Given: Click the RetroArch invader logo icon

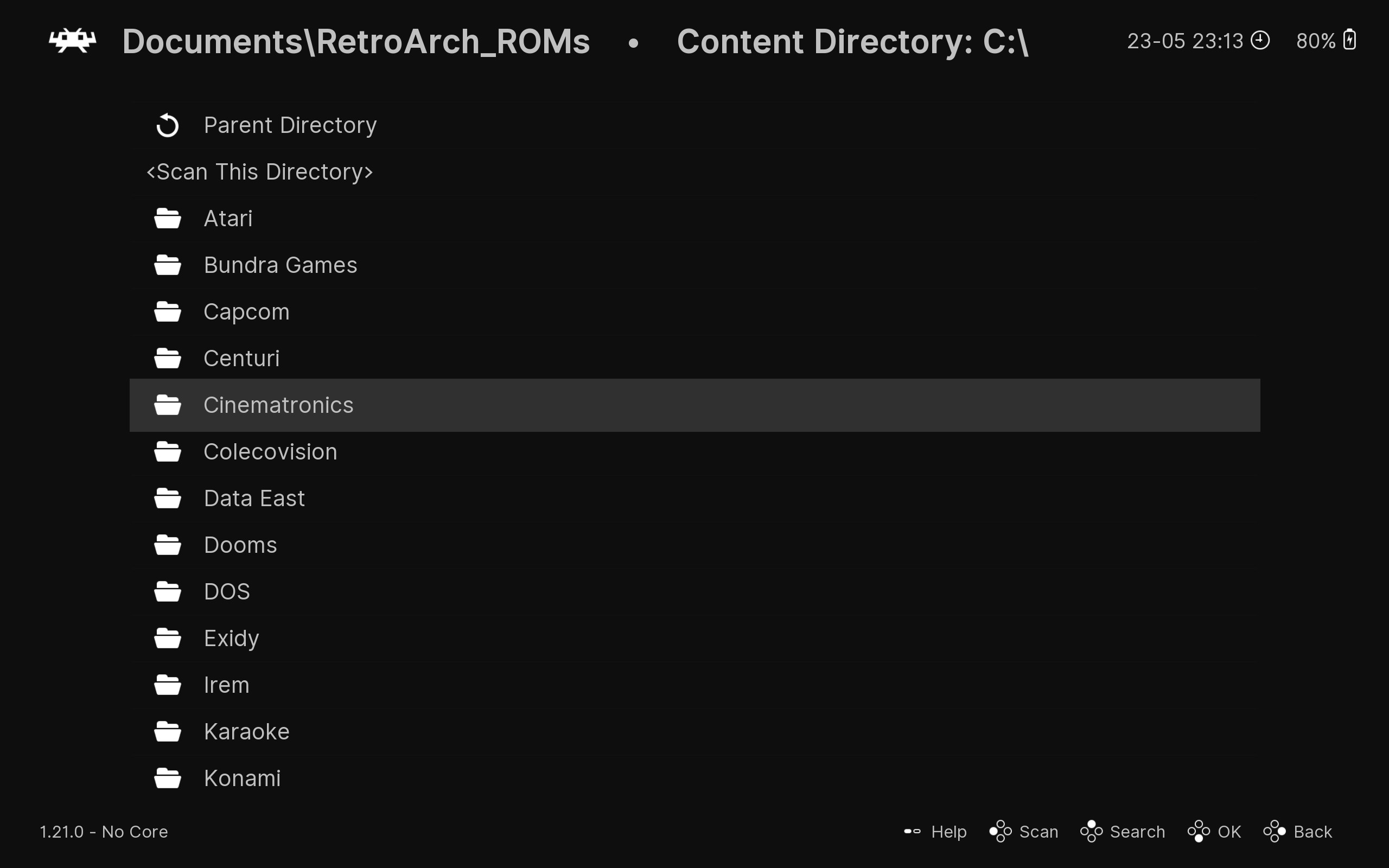Looking at the screenshot, I should click(x=72, y=41).
